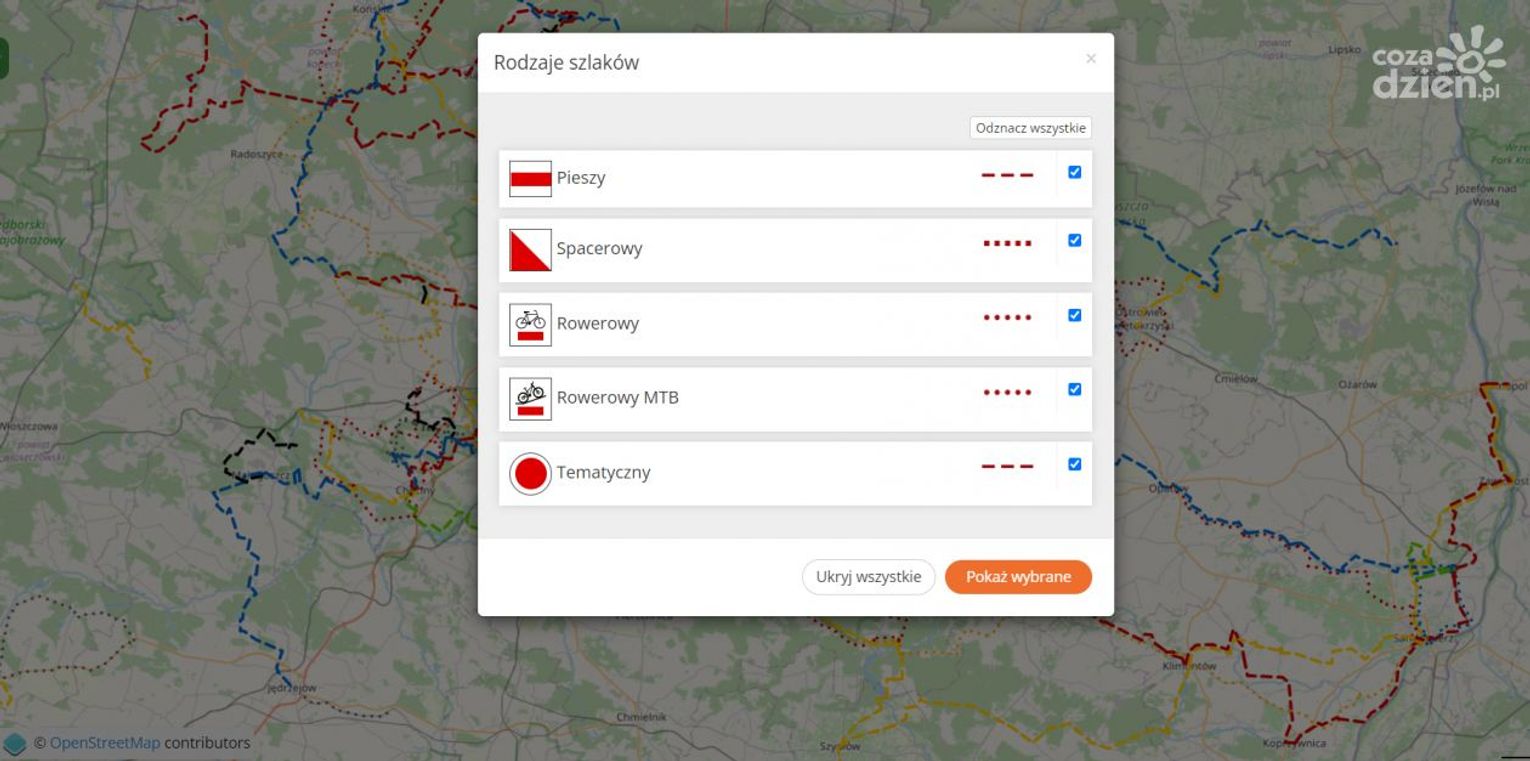
Task: Click the Pieszy dashed line sample
Action: click(1007, 175)
